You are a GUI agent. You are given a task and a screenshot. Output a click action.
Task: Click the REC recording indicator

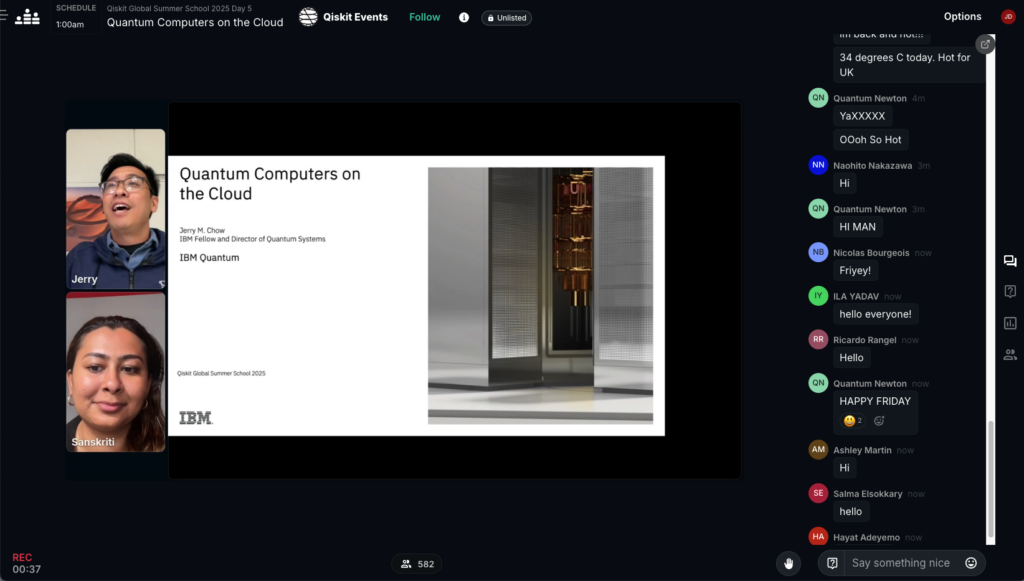pos(22,557)
